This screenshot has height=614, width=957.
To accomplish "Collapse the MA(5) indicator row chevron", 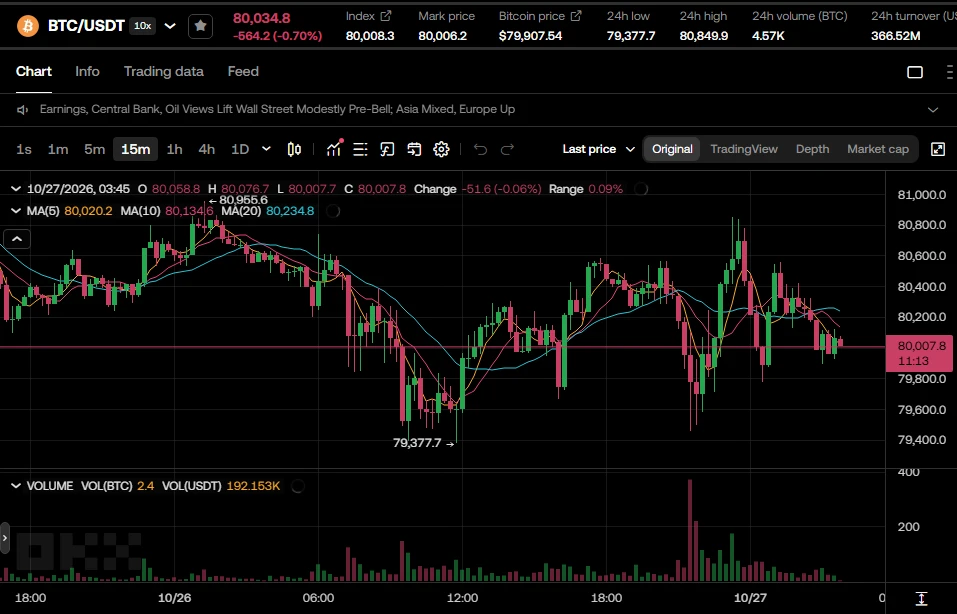I will 16,211.
